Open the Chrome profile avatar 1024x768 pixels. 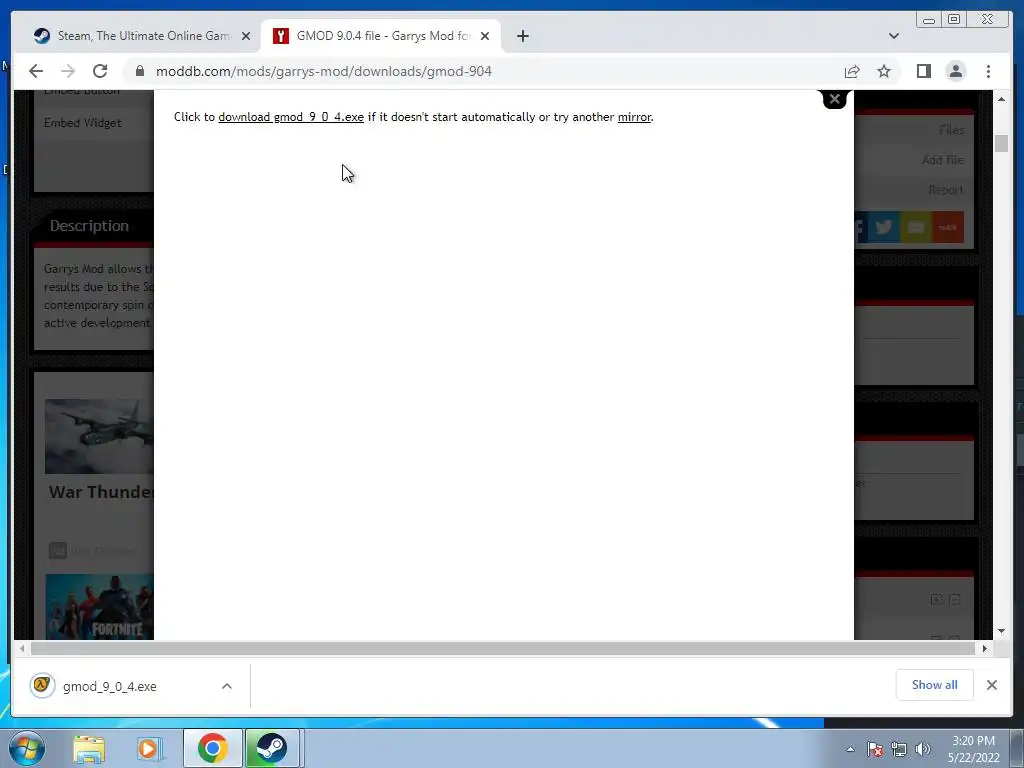955,71
